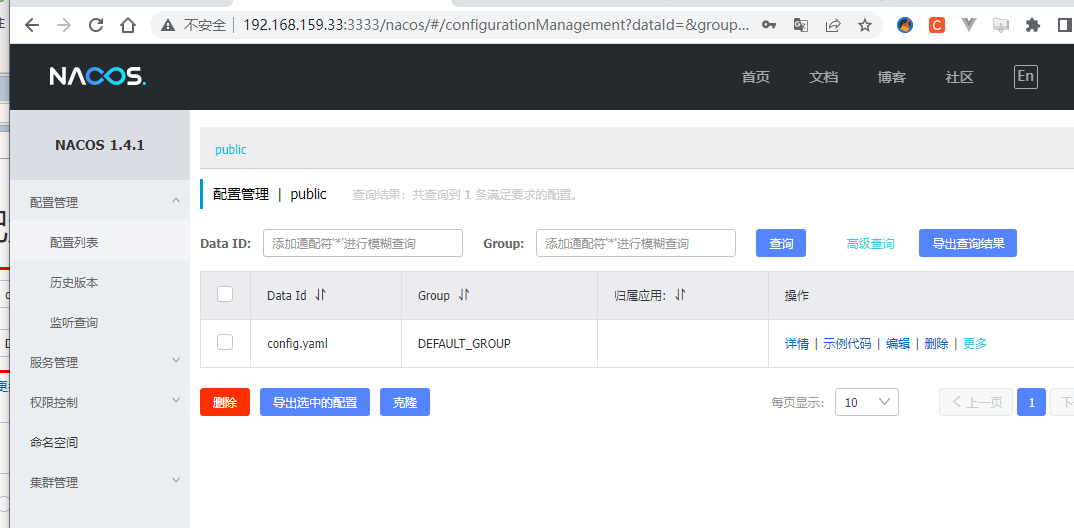Screen dimensions: 1074x528
Task: Click the translate page icon
Action: coord(801,25)
